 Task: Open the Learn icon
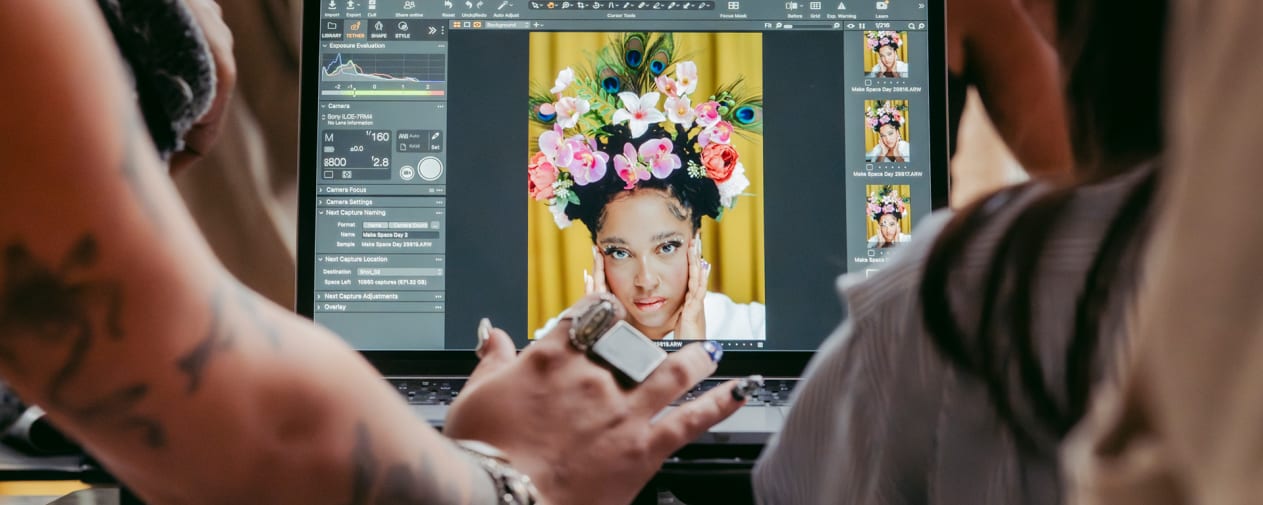(x=883, y=6)
